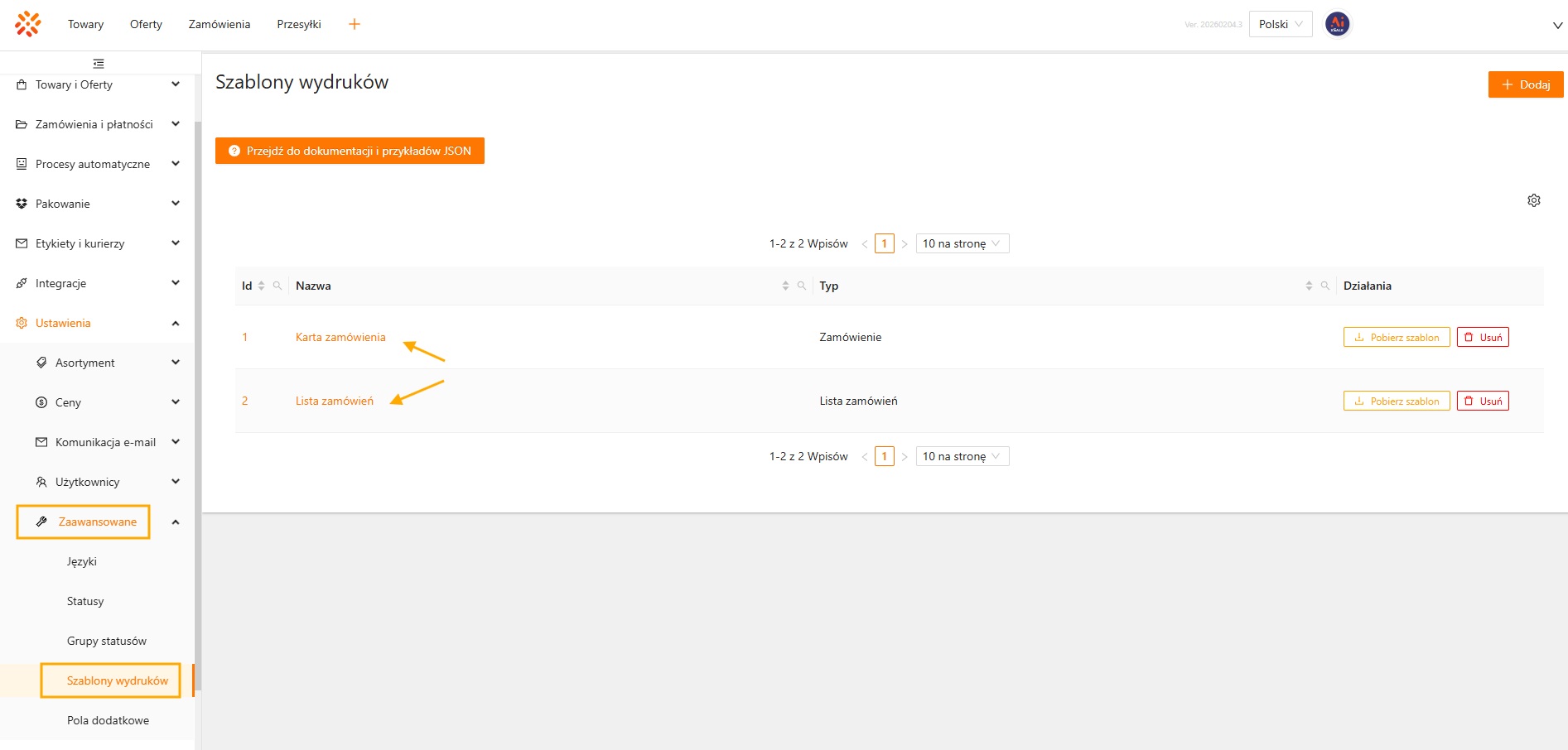
Task: Open the Polski language dropdown
Action: 1280,24
